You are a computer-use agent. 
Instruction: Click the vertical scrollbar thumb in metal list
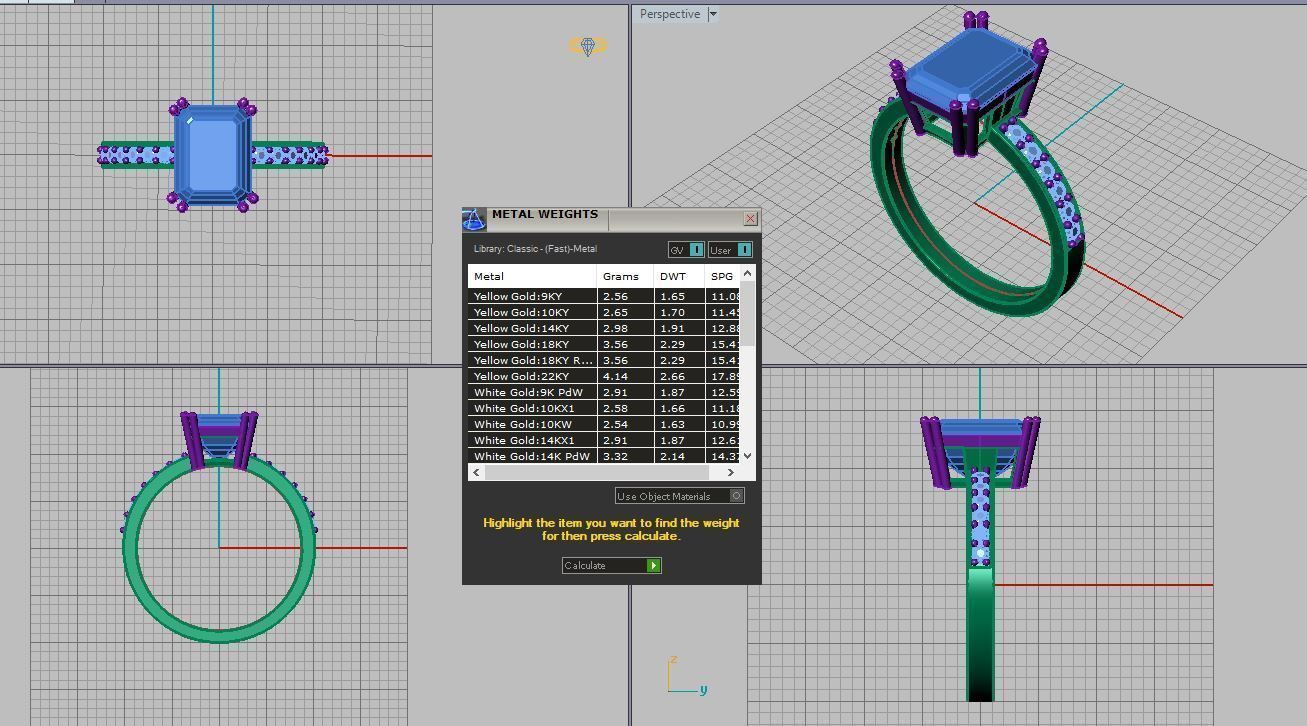pos(748,315)
